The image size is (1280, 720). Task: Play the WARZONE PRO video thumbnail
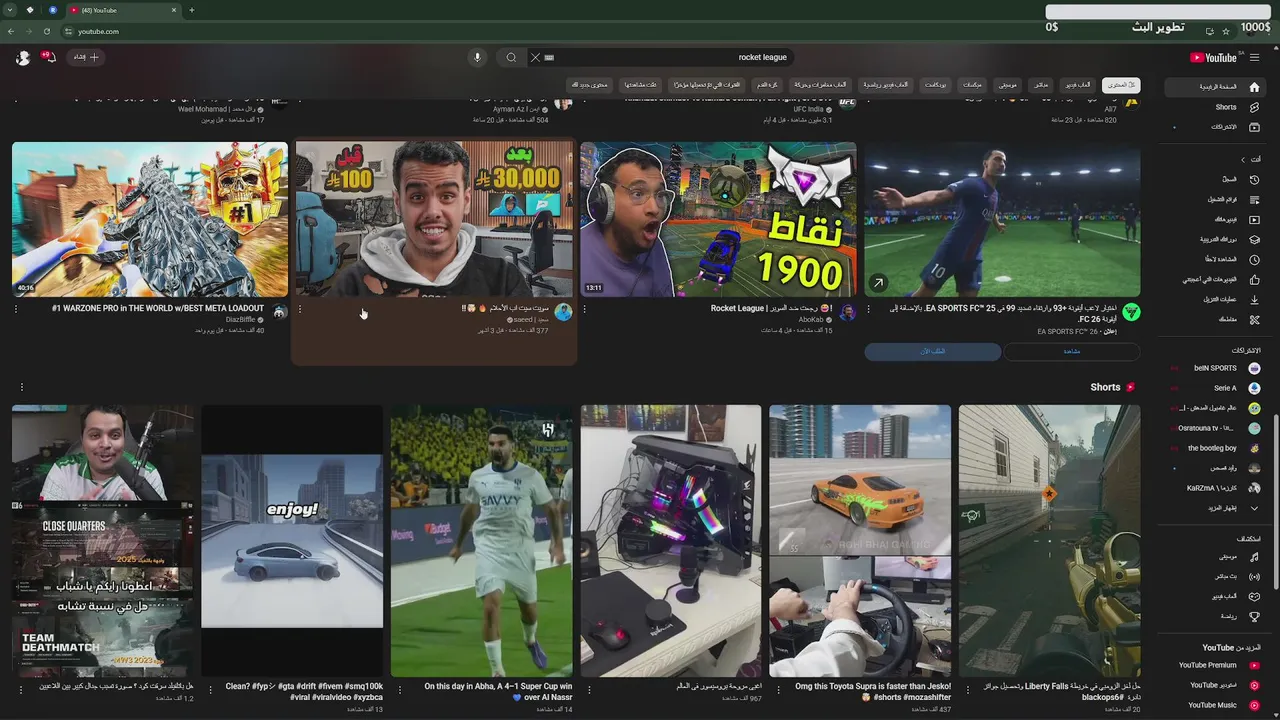[x=150, y=219]
